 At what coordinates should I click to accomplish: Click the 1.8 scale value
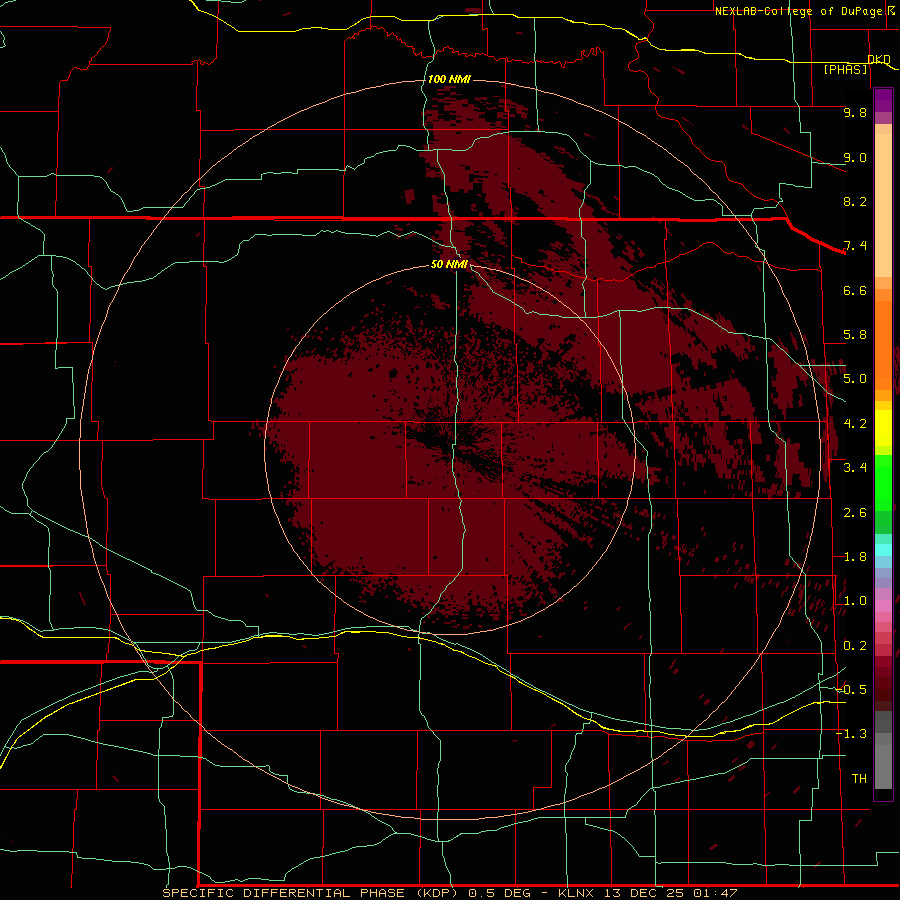click(855, 557)
